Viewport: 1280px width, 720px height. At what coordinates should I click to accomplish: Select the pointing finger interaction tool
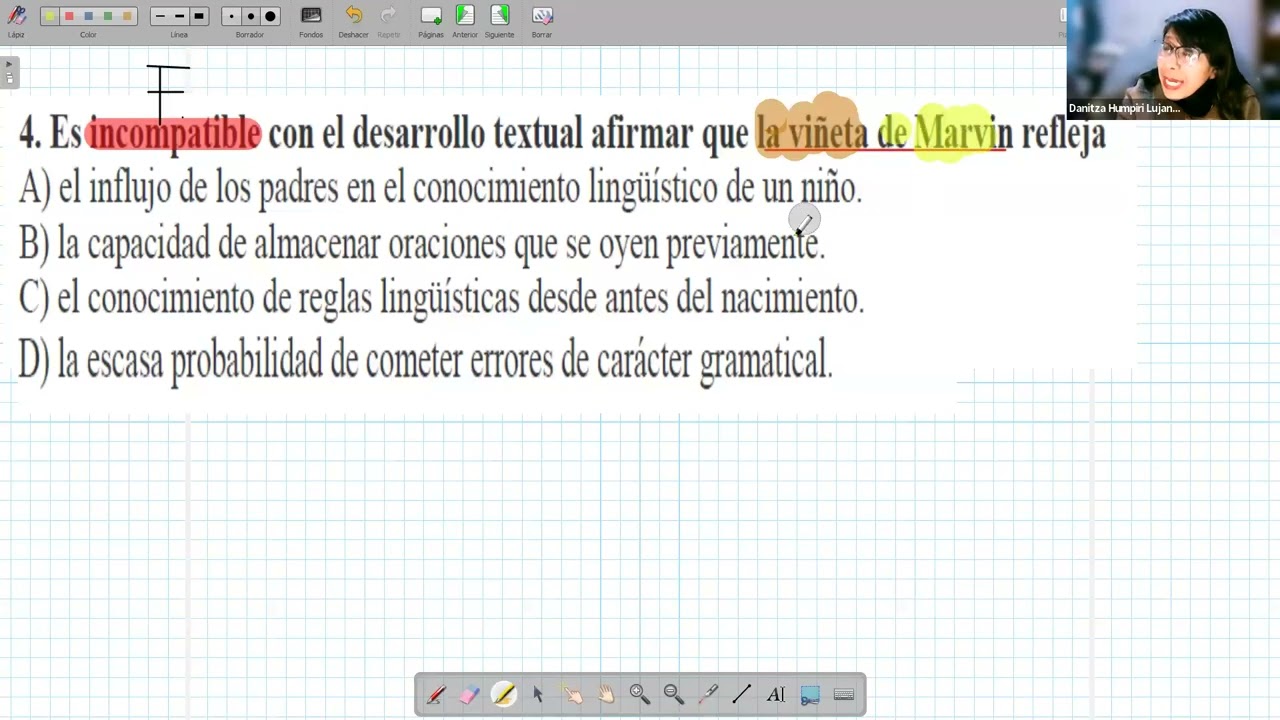coord(572,694)
